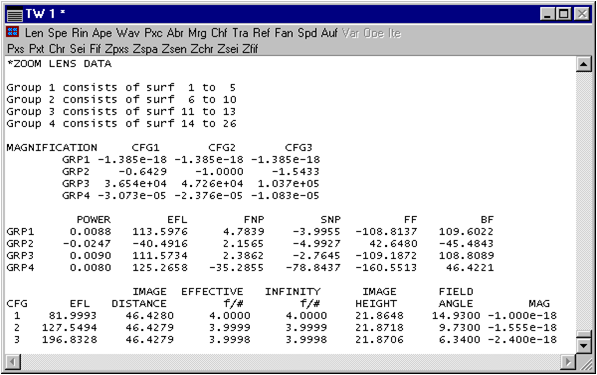Click the vertical scrollbar down arrow
The height and width of the screenshot is (375, 597).
(584, 346)
